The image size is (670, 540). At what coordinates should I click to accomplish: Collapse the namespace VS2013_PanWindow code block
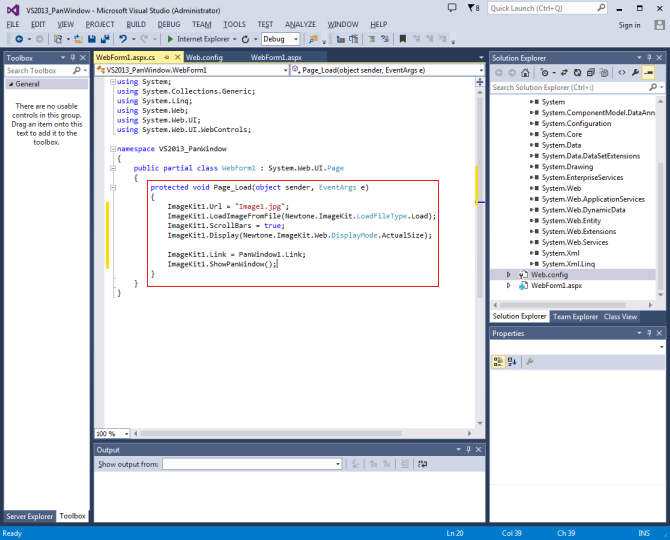(113, 149)
